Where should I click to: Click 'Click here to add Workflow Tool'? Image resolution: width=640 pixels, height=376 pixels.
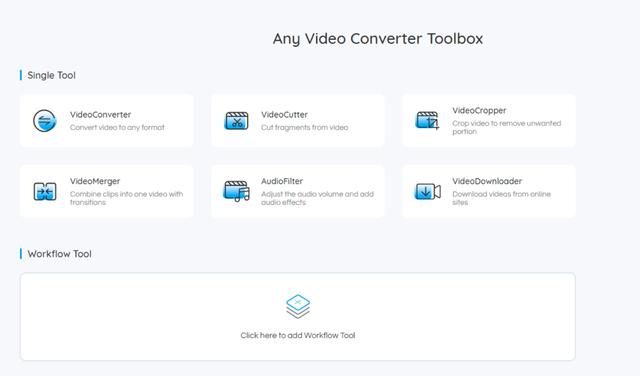298,336
